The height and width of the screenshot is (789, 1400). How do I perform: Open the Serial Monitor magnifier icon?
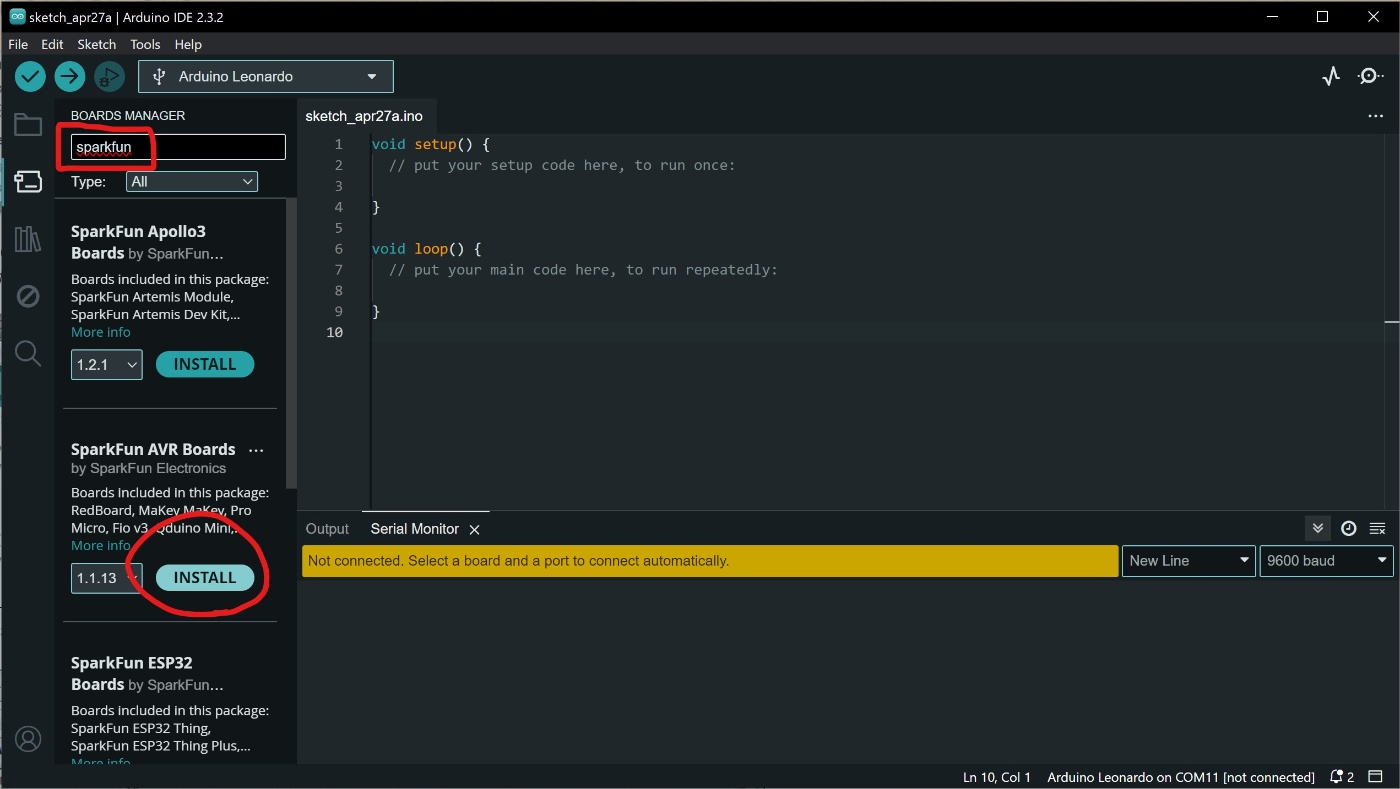[1370, 76]
